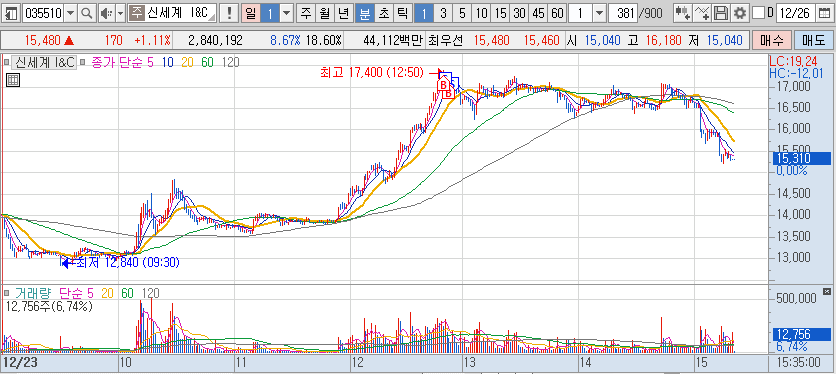Click the orange 20 price moving average label
Viewport: 836px width, 374px height.
coord(187,62)
